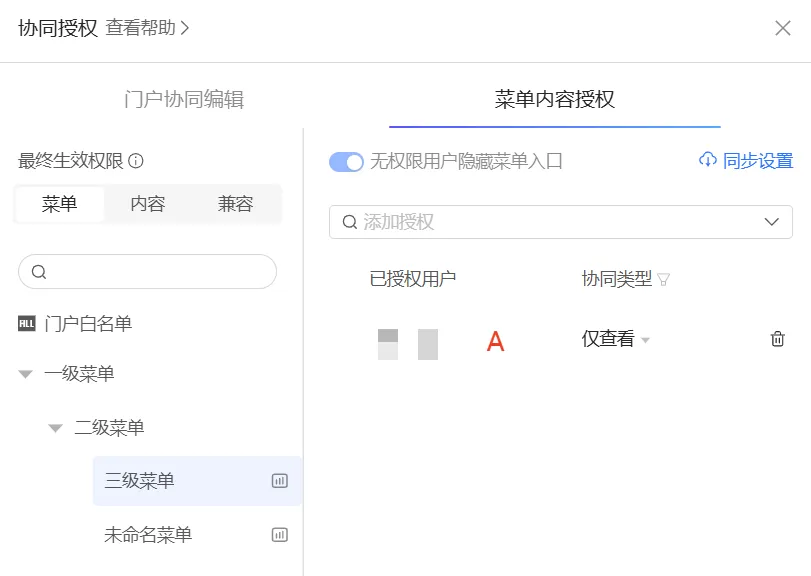
Task: Click the chart icon on 未命名菜单 row
Action: (280, 535)
